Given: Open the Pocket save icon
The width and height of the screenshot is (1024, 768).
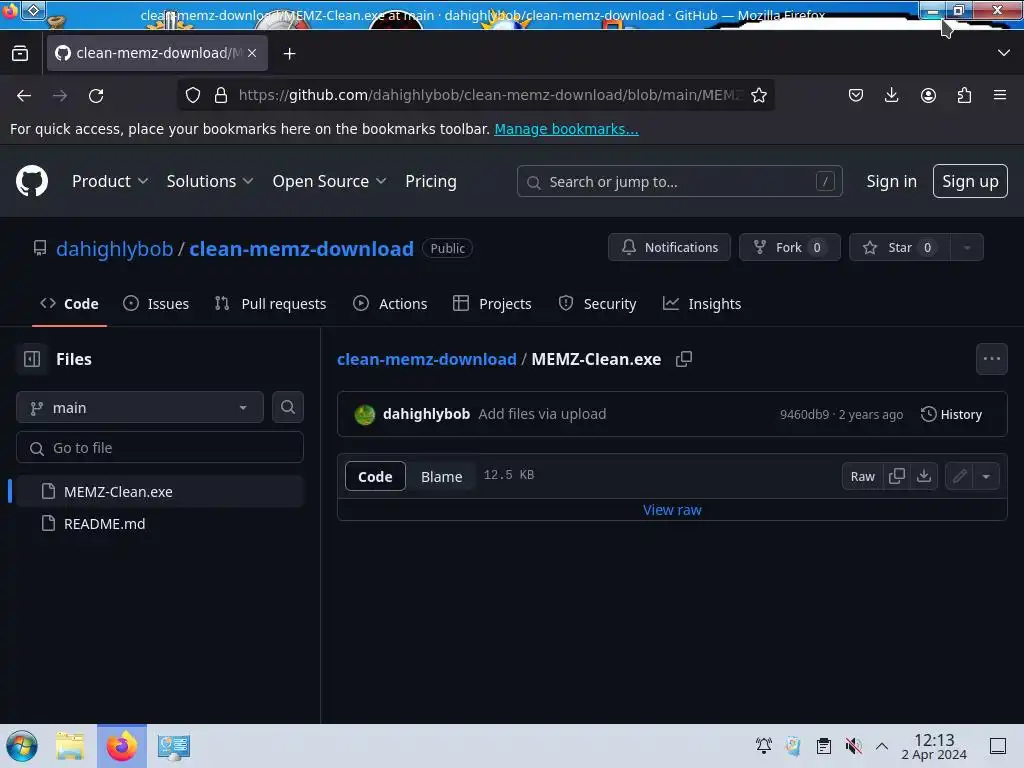Looking at the screenshot, I should (856, 95).
